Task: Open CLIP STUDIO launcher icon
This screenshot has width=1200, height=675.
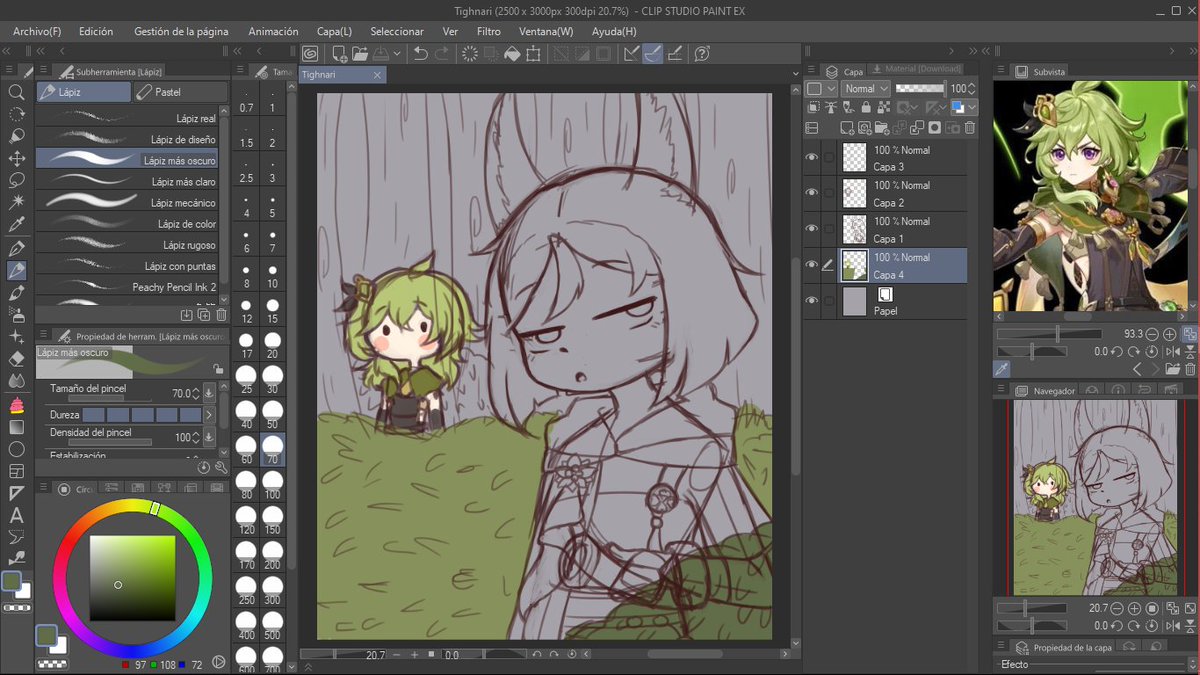Action: (x=310, y=53)
